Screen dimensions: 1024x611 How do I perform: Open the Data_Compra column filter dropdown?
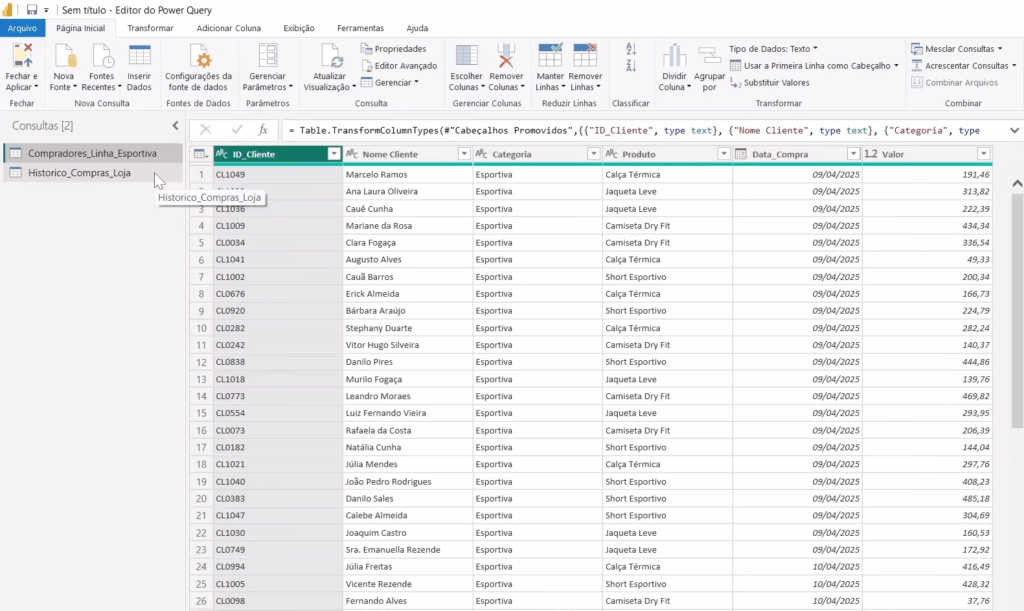click(853, 154)
